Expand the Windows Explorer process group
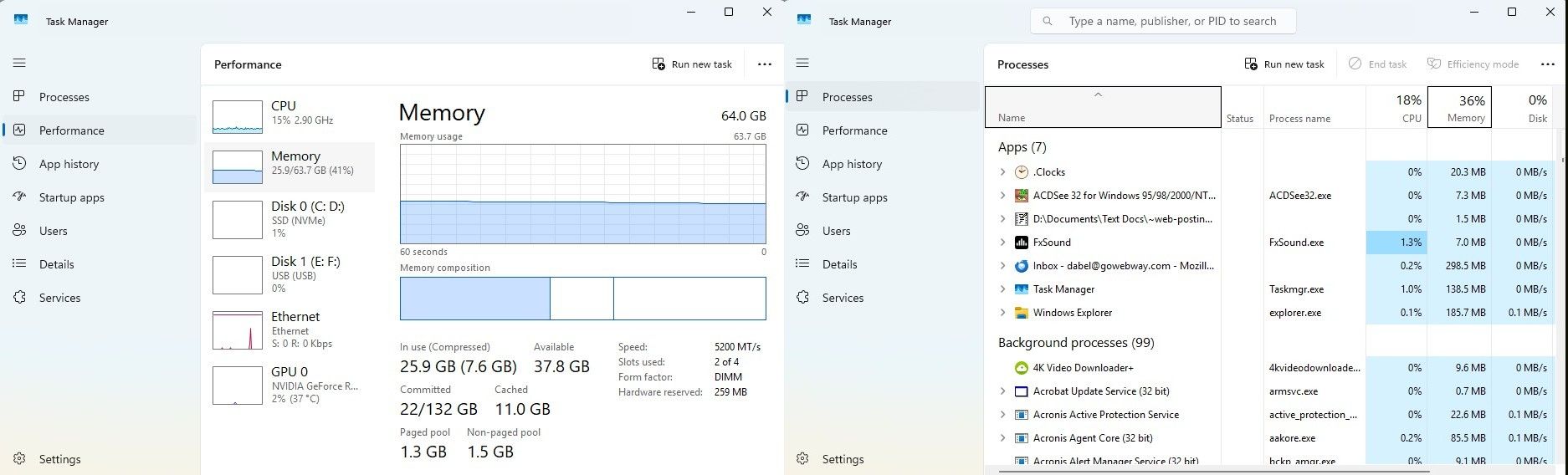 [x=1002, y=313]
